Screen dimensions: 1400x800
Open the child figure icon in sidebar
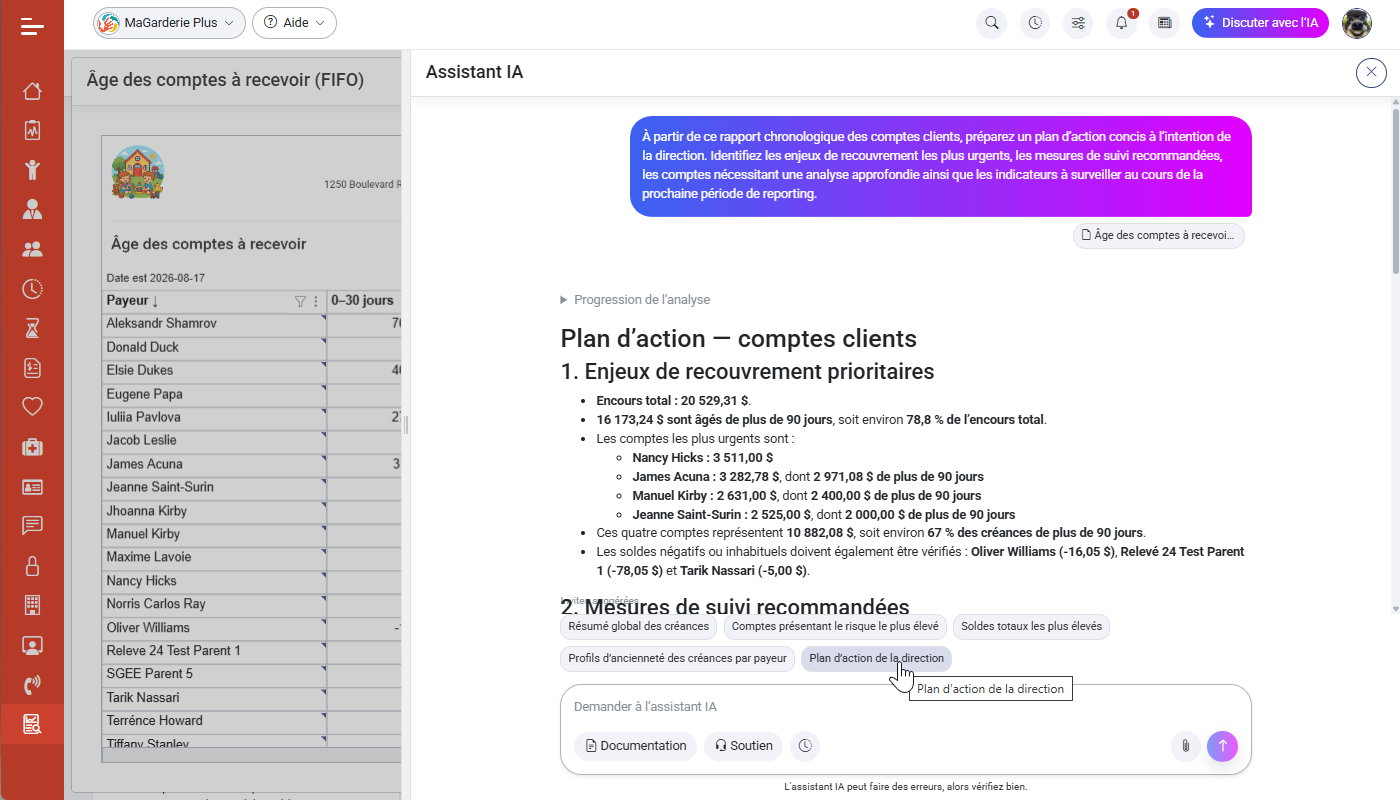(32, 169)
